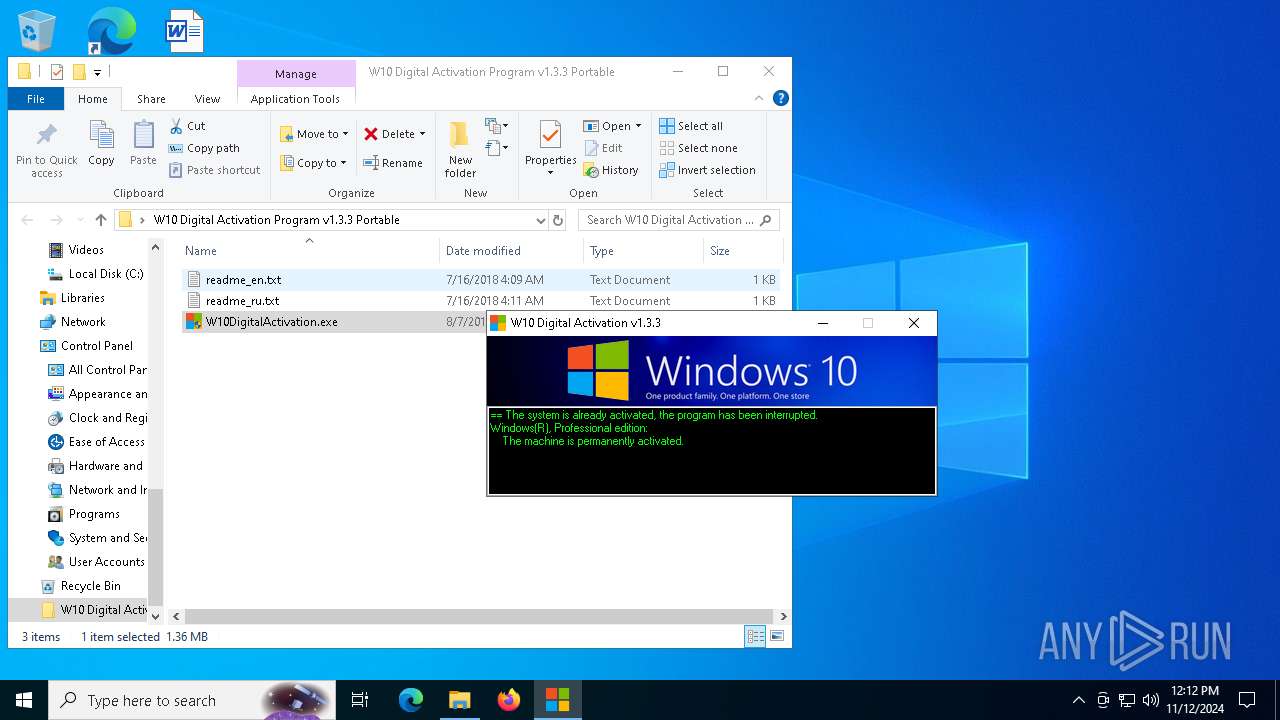Rename the selected item

tap(393, 163)
